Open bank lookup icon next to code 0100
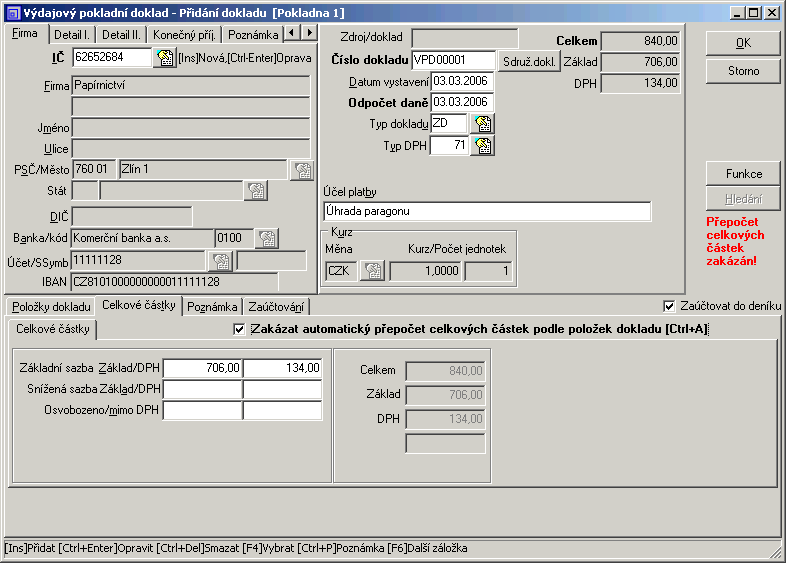 (267, 238)
